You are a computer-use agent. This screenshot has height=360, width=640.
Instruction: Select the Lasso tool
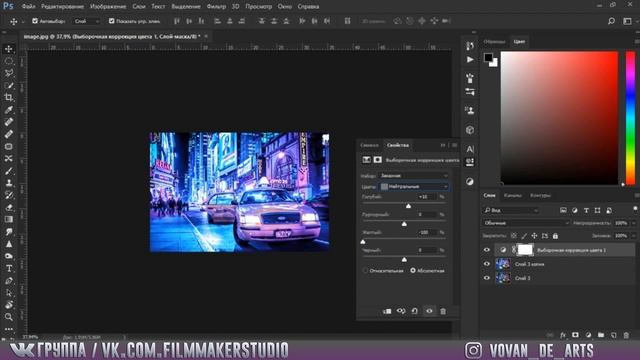[x=9, y=73]
